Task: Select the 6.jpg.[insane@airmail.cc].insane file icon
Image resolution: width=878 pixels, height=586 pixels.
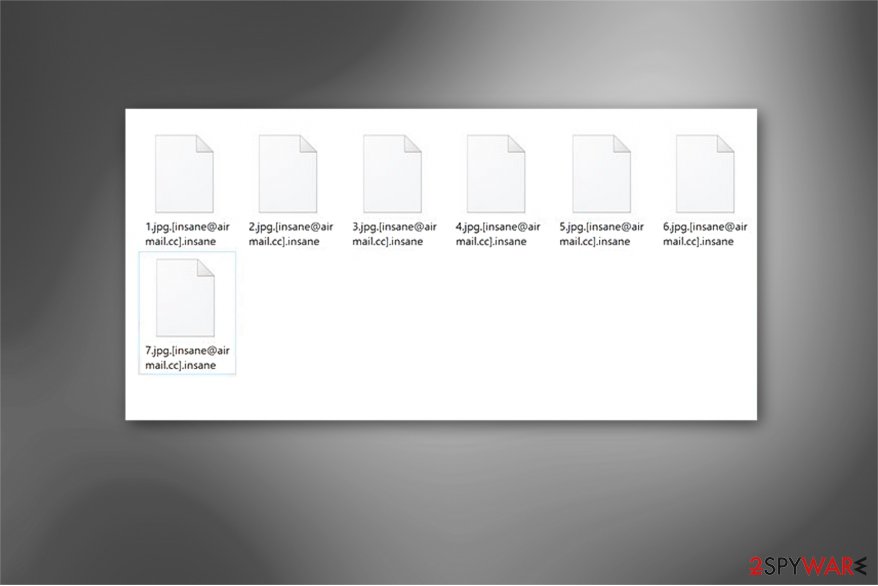Action: point(705,174)
